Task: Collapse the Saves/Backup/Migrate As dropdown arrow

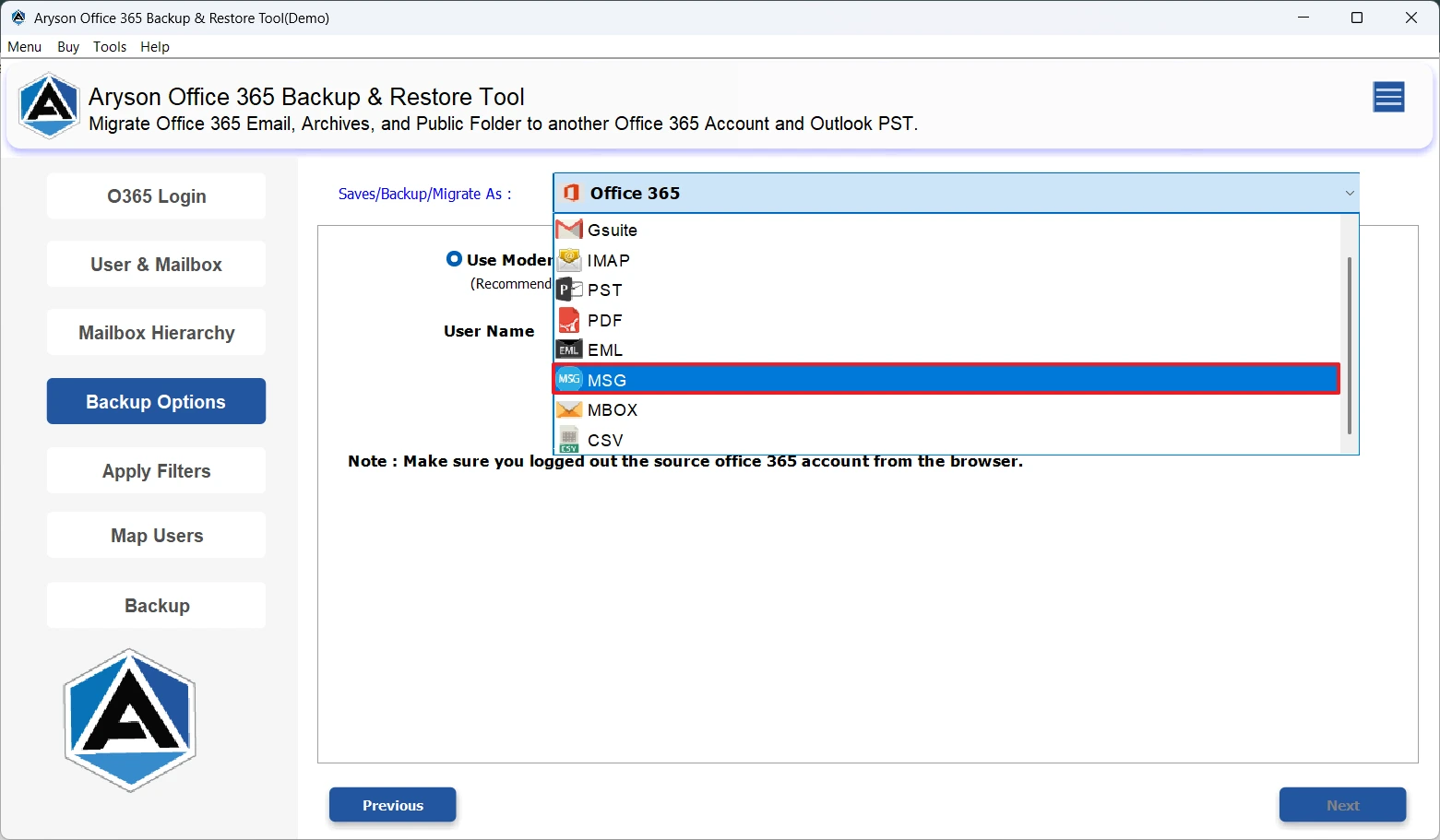Action: pos(1350,193)
